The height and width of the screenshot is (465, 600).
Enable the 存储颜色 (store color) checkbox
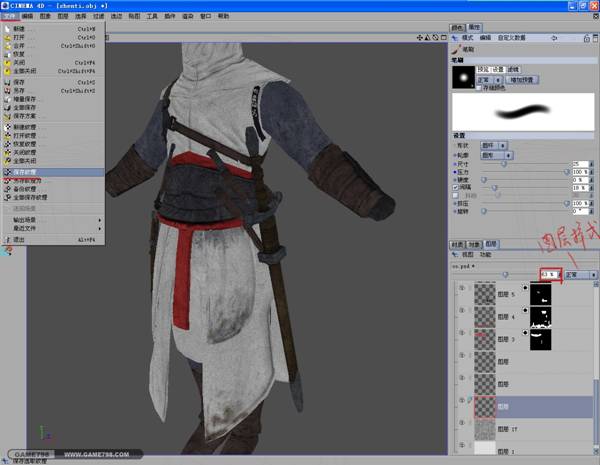click(478, 87)
